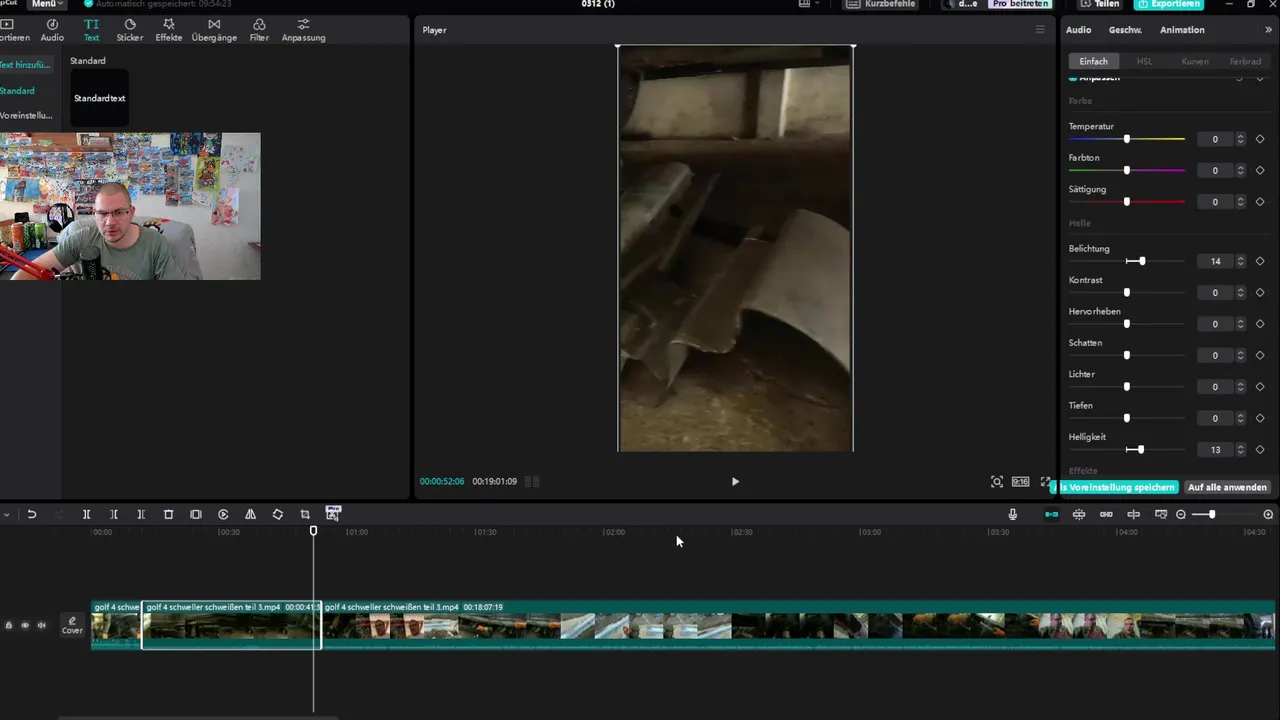The height and width of the screenshot is (720, 1280).
Task: Crop the selected clip
Action: [x=305, y=514]
